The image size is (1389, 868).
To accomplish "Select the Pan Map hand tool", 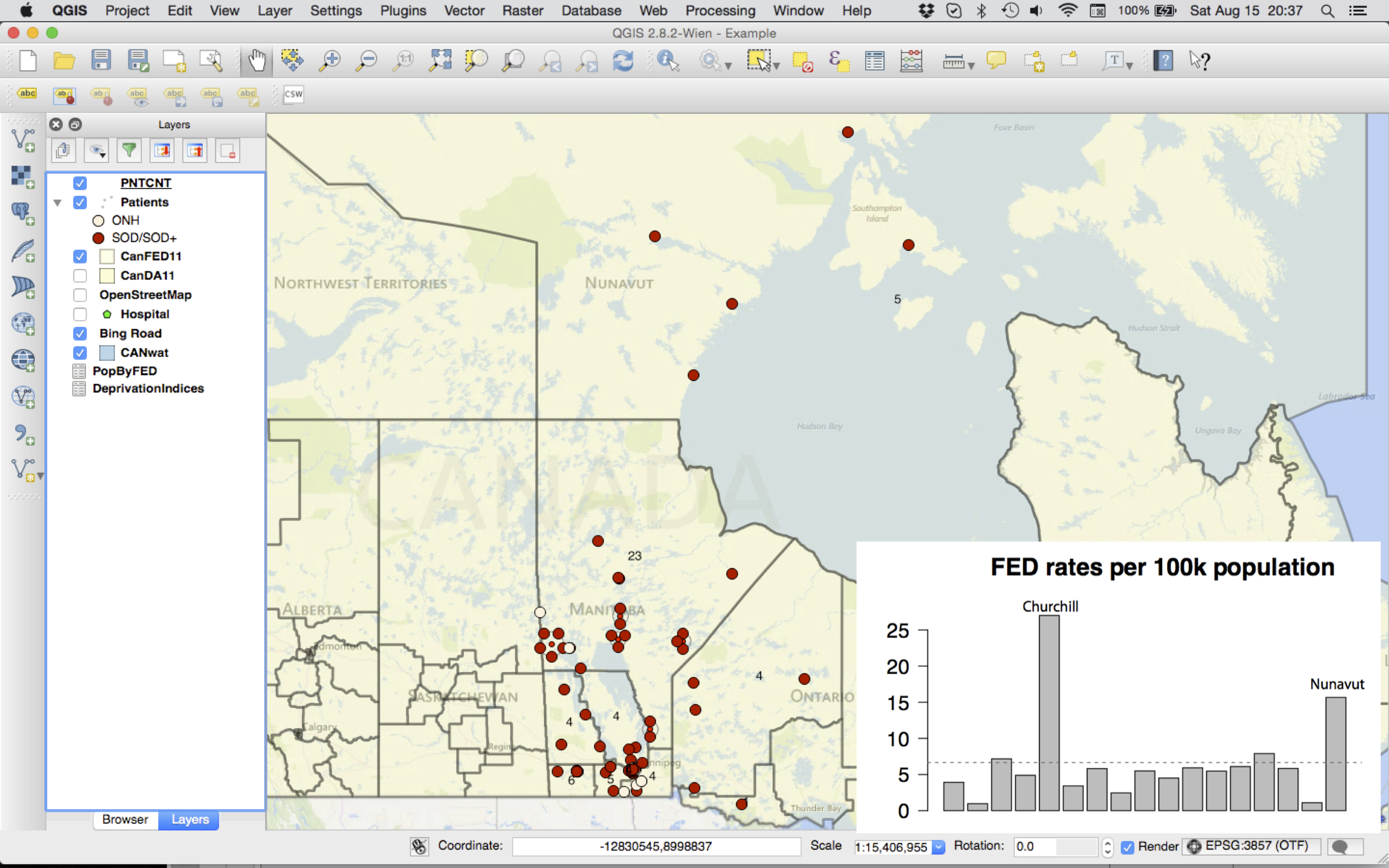I will [x=257, y=60].
